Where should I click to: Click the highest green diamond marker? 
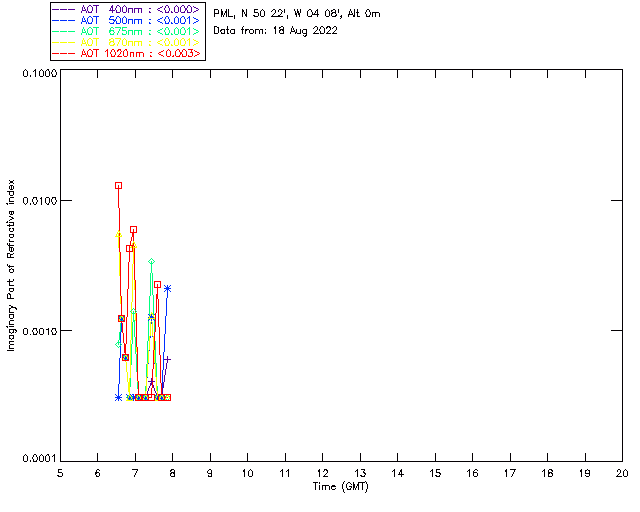pos(151,262)
